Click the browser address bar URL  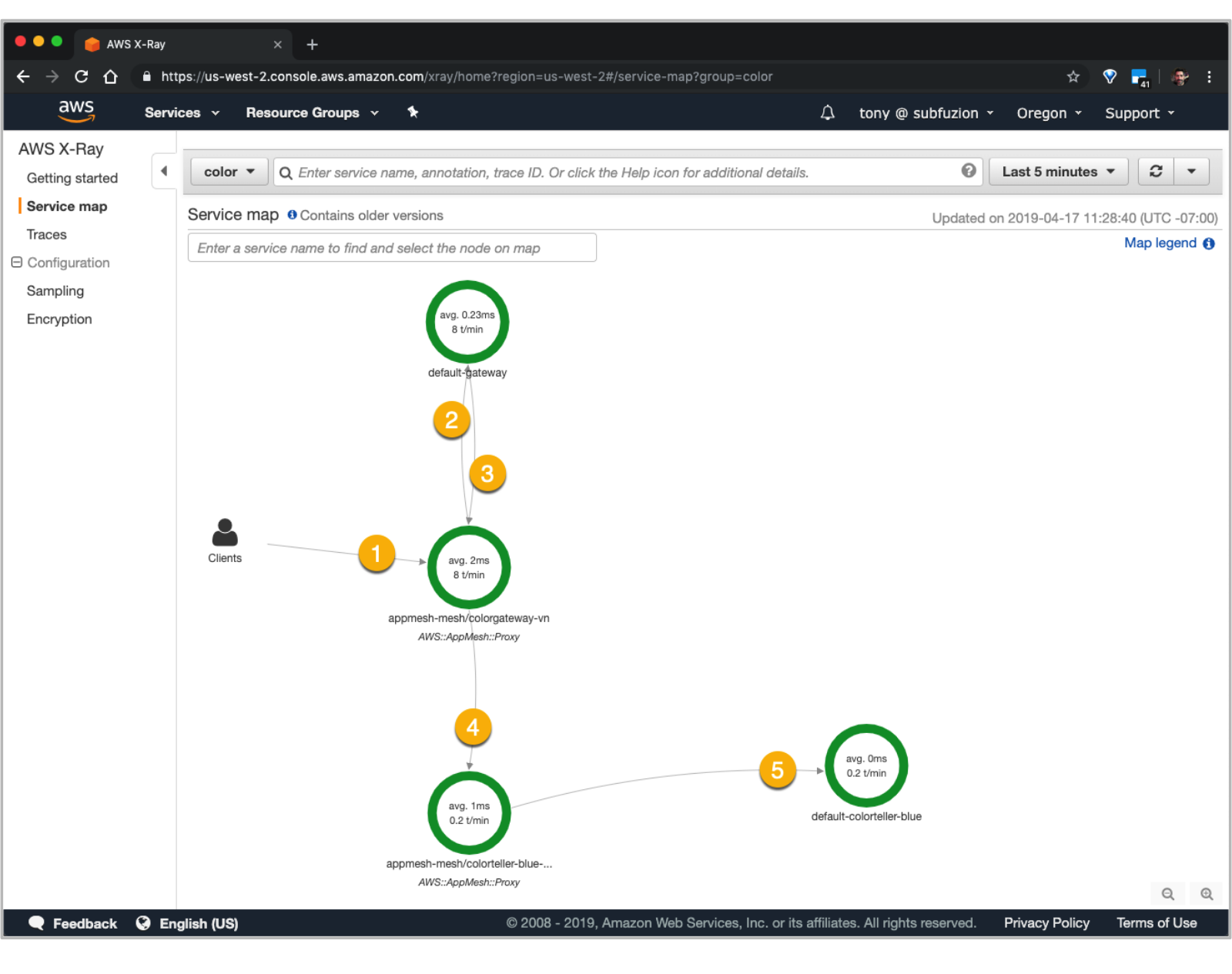[467, 76]
